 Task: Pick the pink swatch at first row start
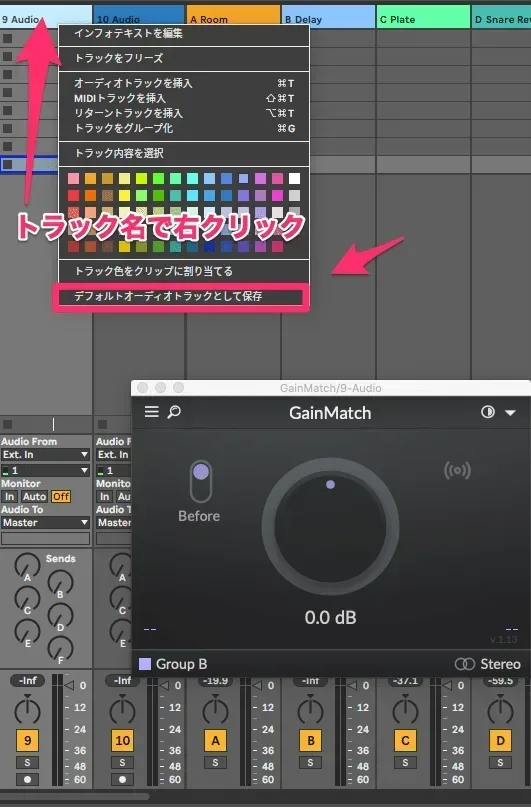[74, 179]
